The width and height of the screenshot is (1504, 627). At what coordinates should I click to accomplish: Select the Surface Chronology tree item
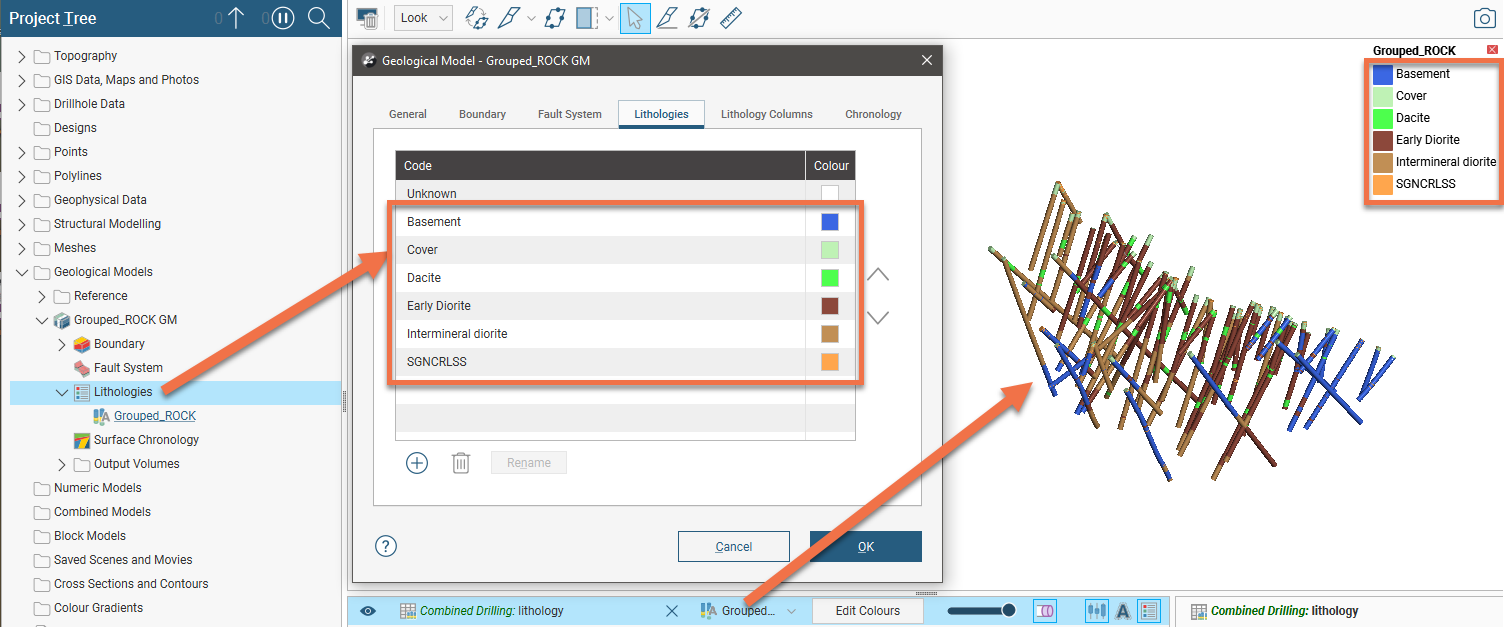tap(146, 440)
